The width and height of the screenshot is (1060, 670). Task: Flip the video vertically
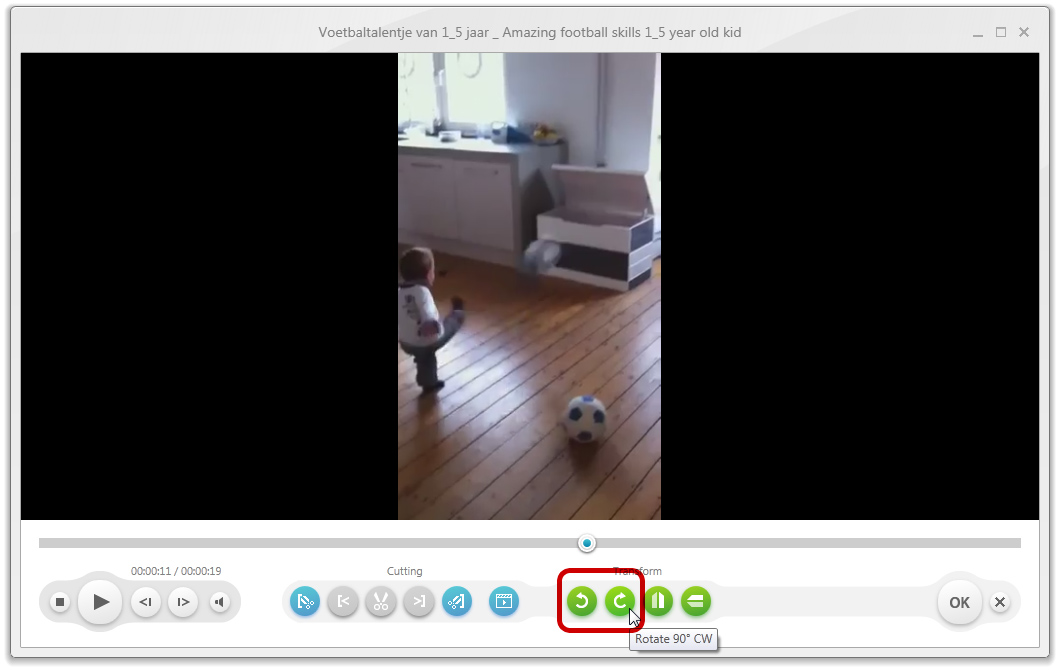(x=696, y=601)
